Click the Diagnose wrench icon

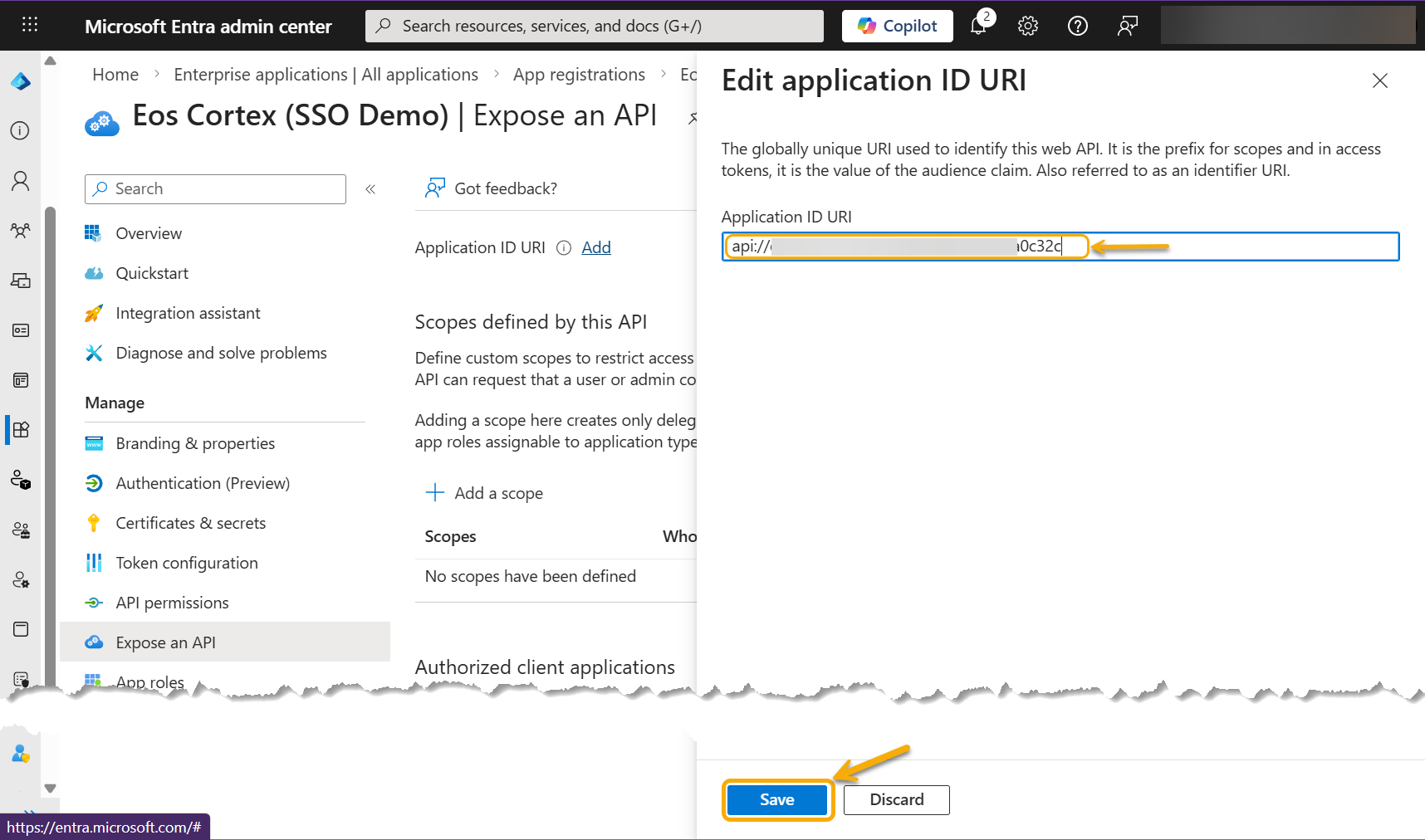pos(94,353)
